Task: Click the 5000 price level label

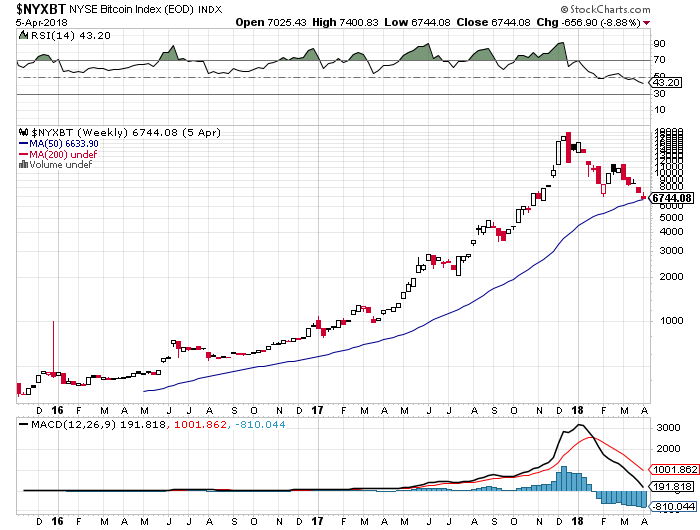Action: tap(671, 218)
